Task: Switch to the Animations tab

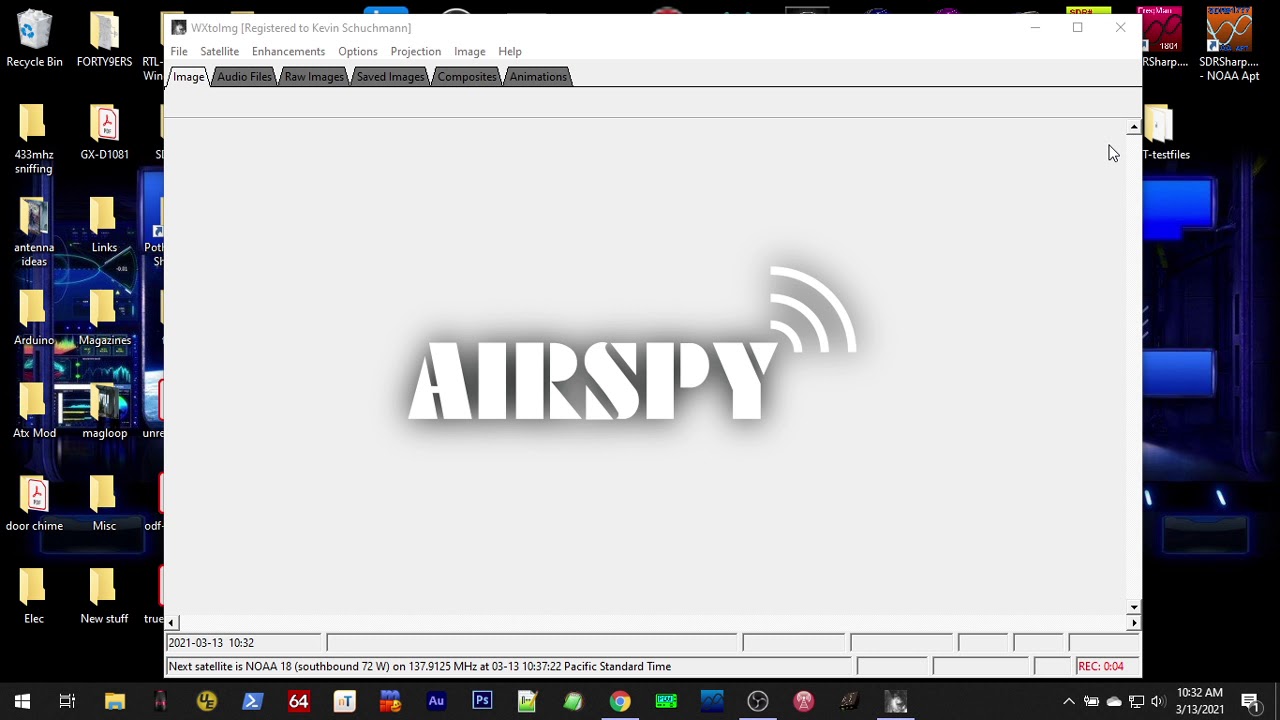Action: pos(538,77)
